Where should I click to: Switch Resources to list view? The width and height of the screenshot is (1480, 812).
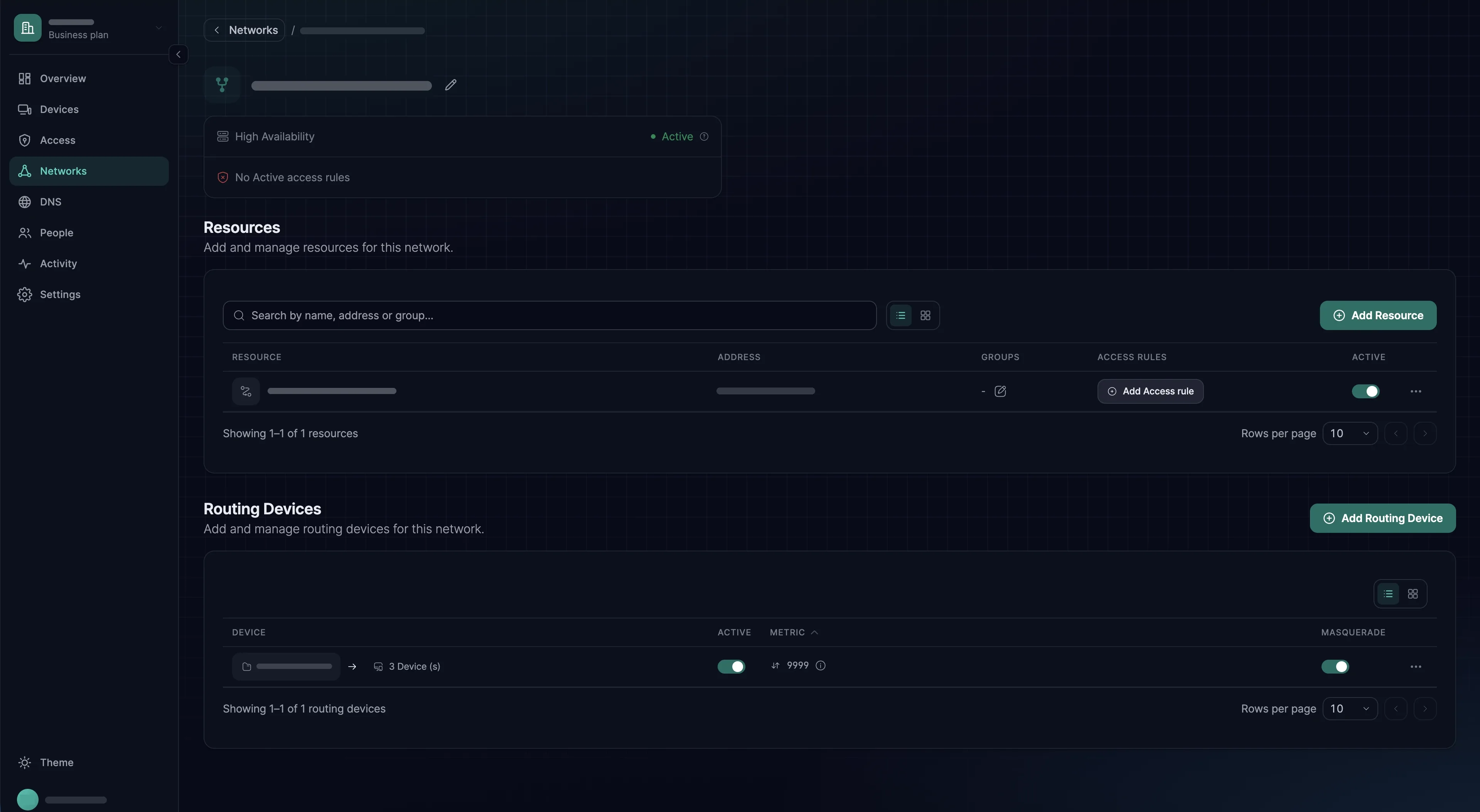tap(900, 315)
